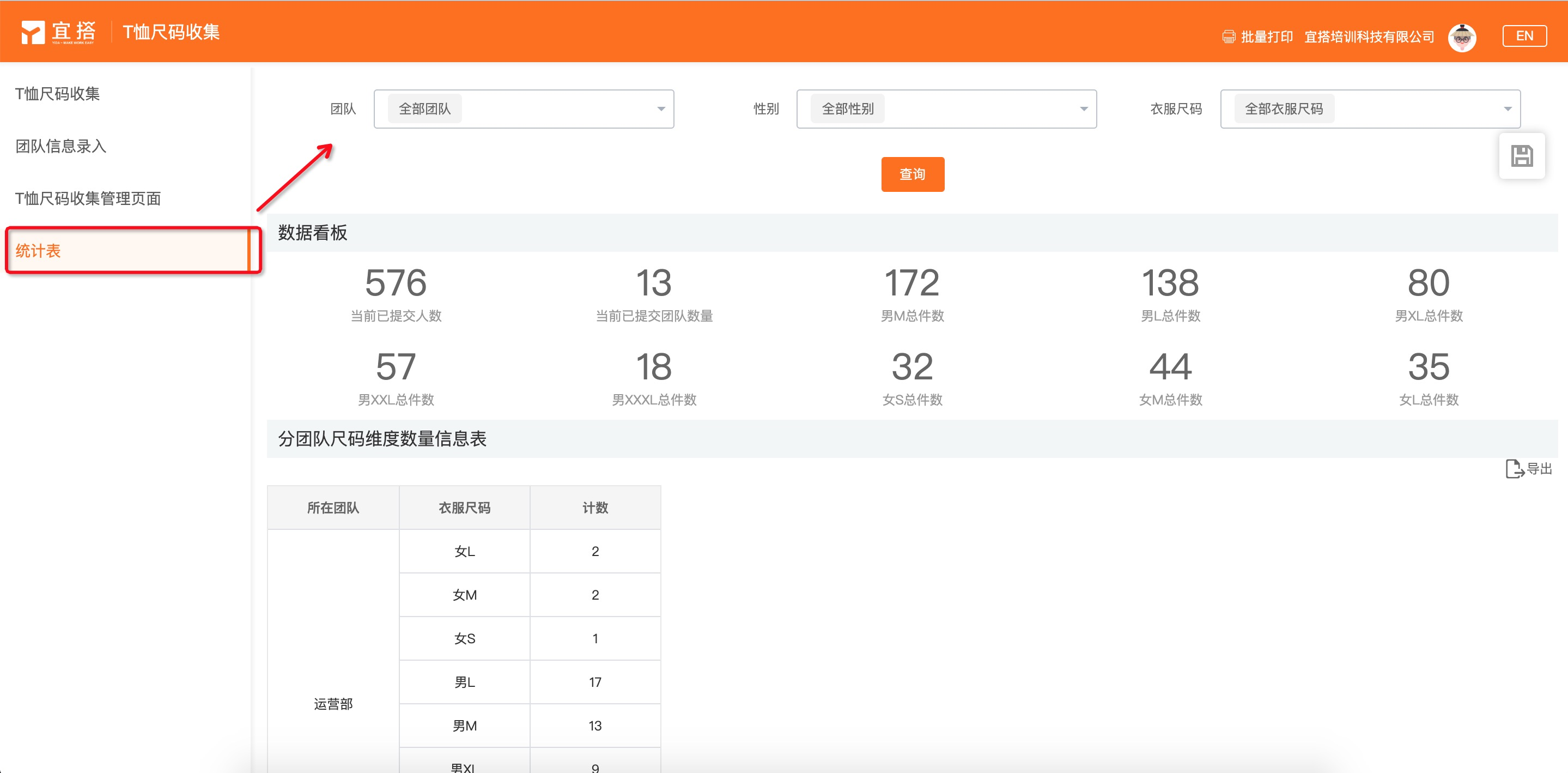Click 宜搭培训科技有限公司 company name link

pos(1369,37)
